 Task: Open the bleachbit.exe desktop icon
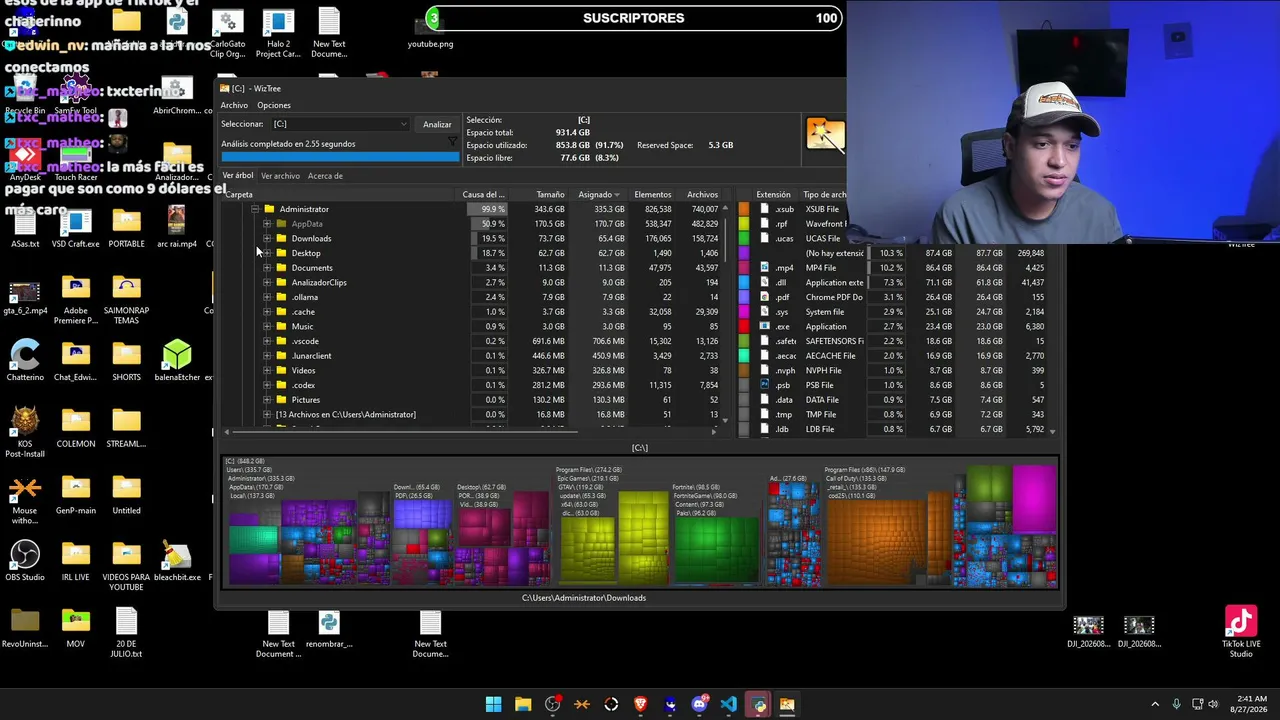[x=177, y=560]
